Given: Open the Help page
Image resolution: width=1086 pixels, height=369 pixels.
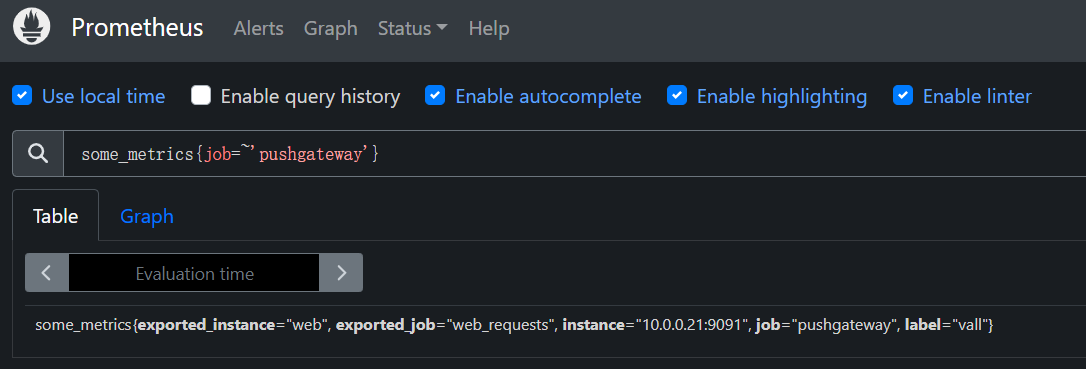Looking at the screenshot, I should [489, 28].
